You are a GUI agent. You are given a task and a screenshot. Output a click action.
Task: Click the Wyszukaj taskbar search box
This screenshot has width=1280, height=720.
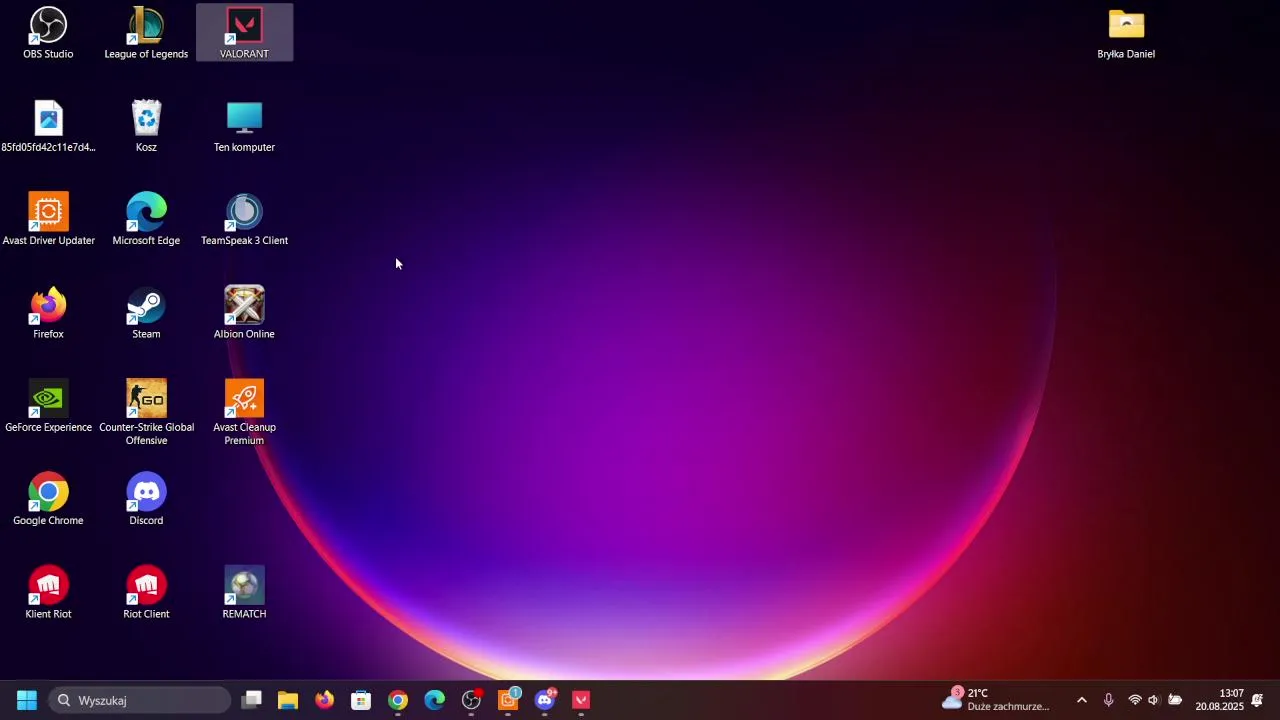(140, 700)
